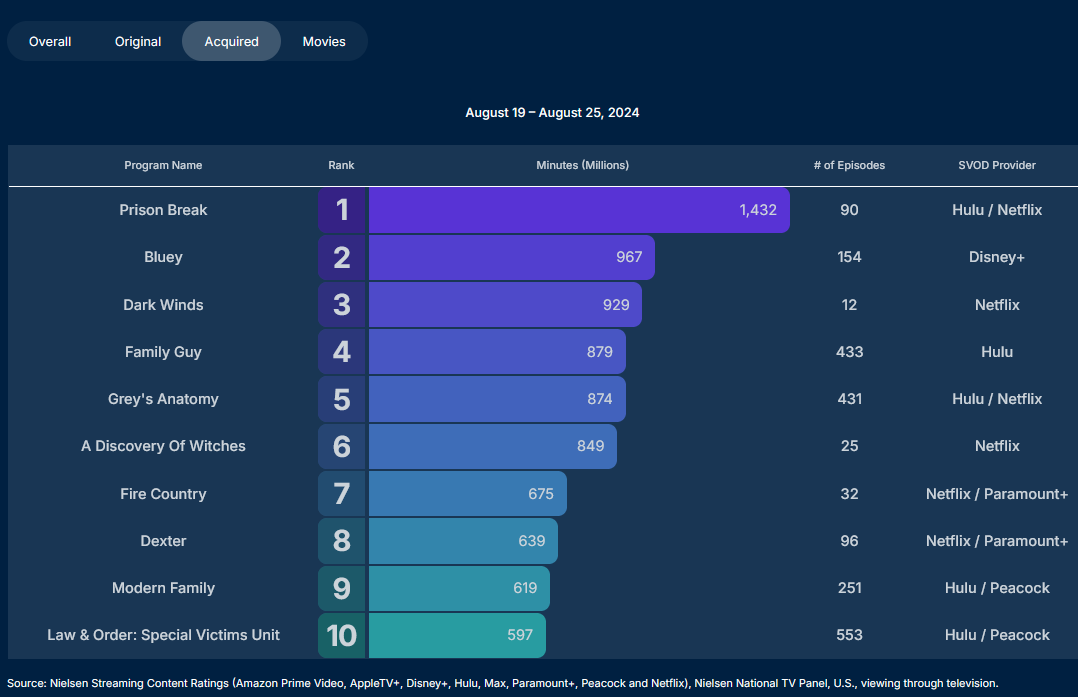Viewport: 1078px width, 697px height.
Task: Click the rank 2 badge
Action: coord(342,257)
